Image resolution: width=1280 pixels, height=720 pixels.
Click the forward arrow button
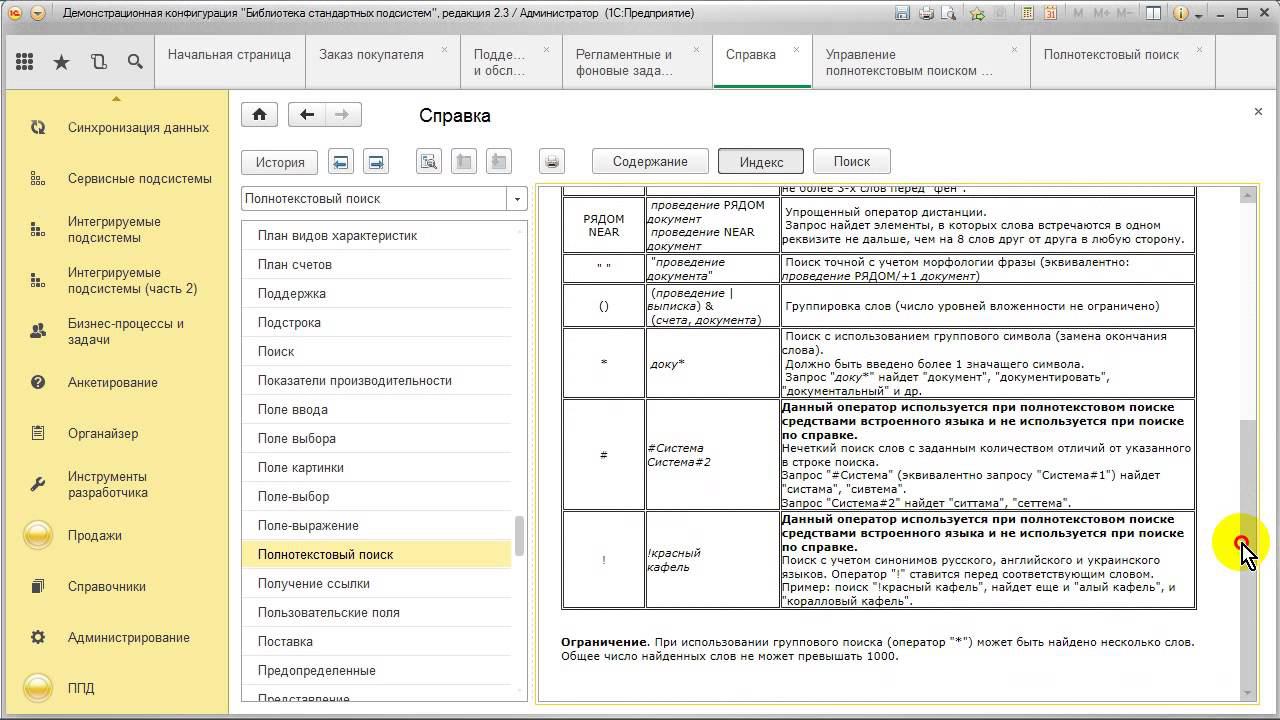pyautogui.click(x=343, y=115)
